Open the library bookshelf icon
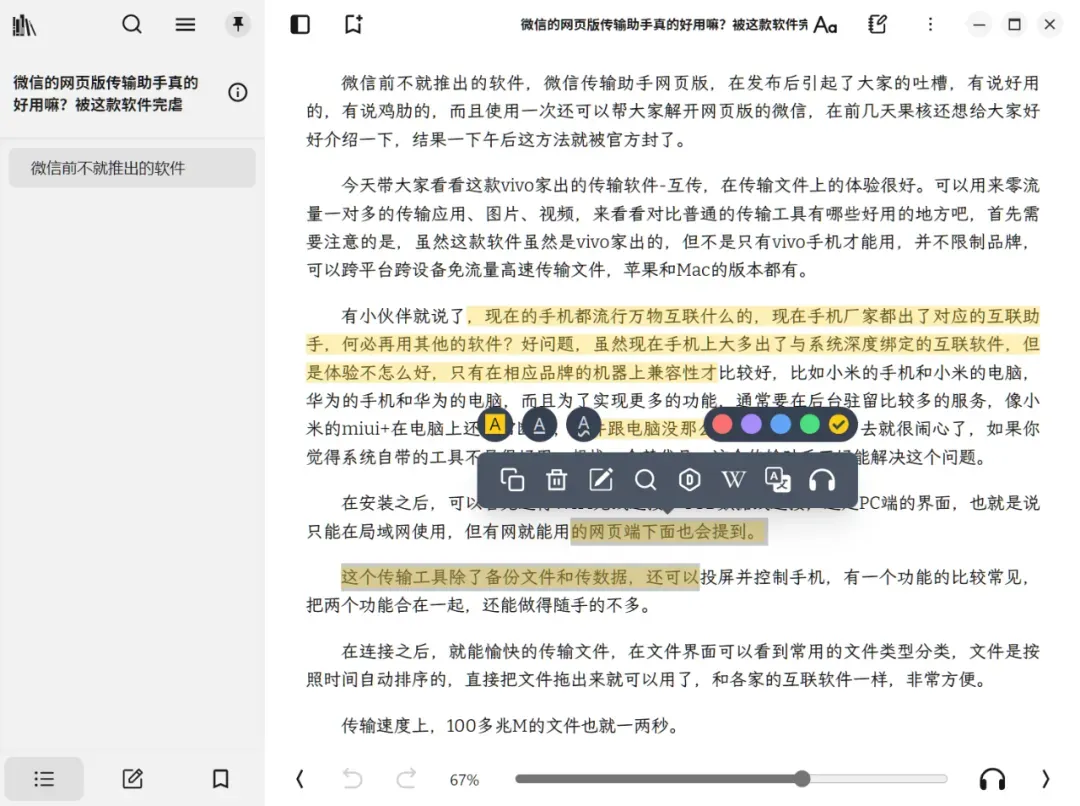 click(24, 25)
